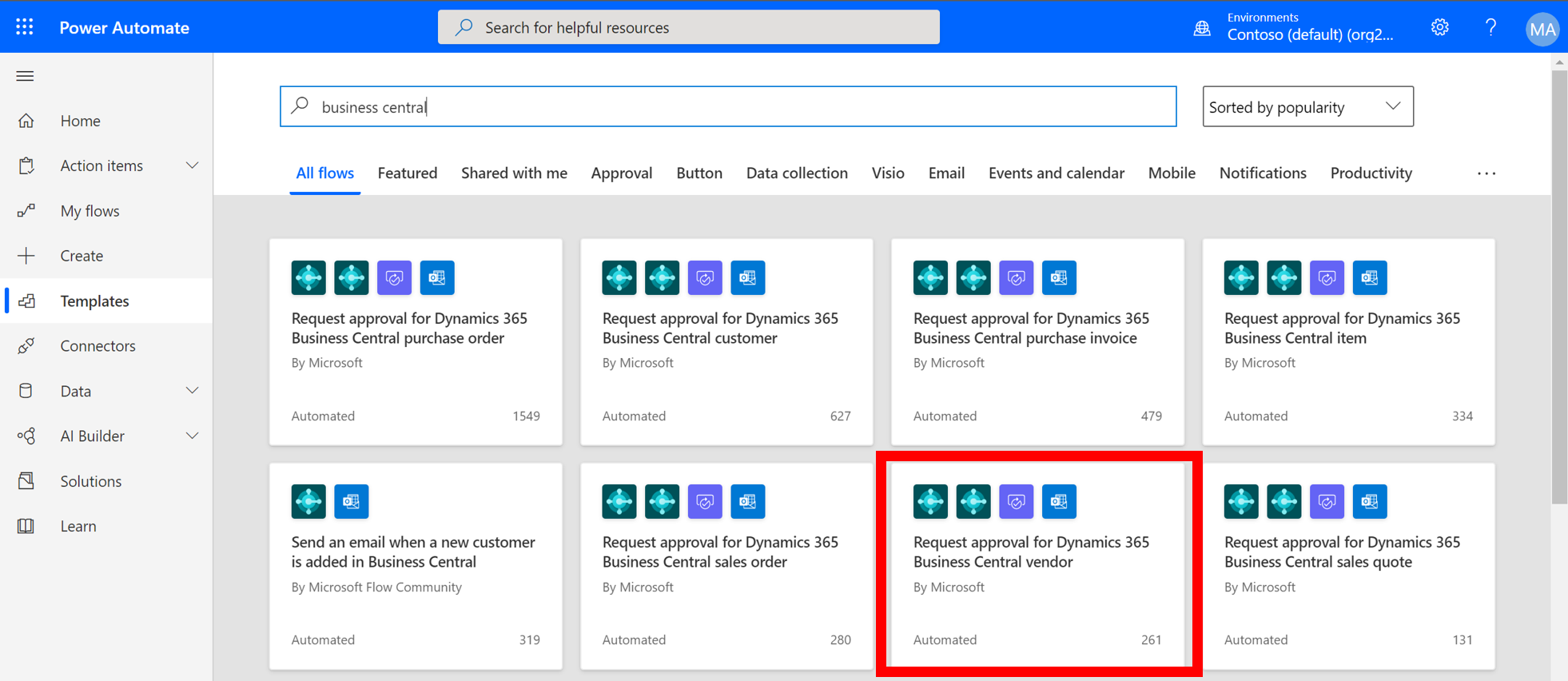The image size is (1568, 681).
Task: Expand the AI Builder chevron
Action: (193, 436)
